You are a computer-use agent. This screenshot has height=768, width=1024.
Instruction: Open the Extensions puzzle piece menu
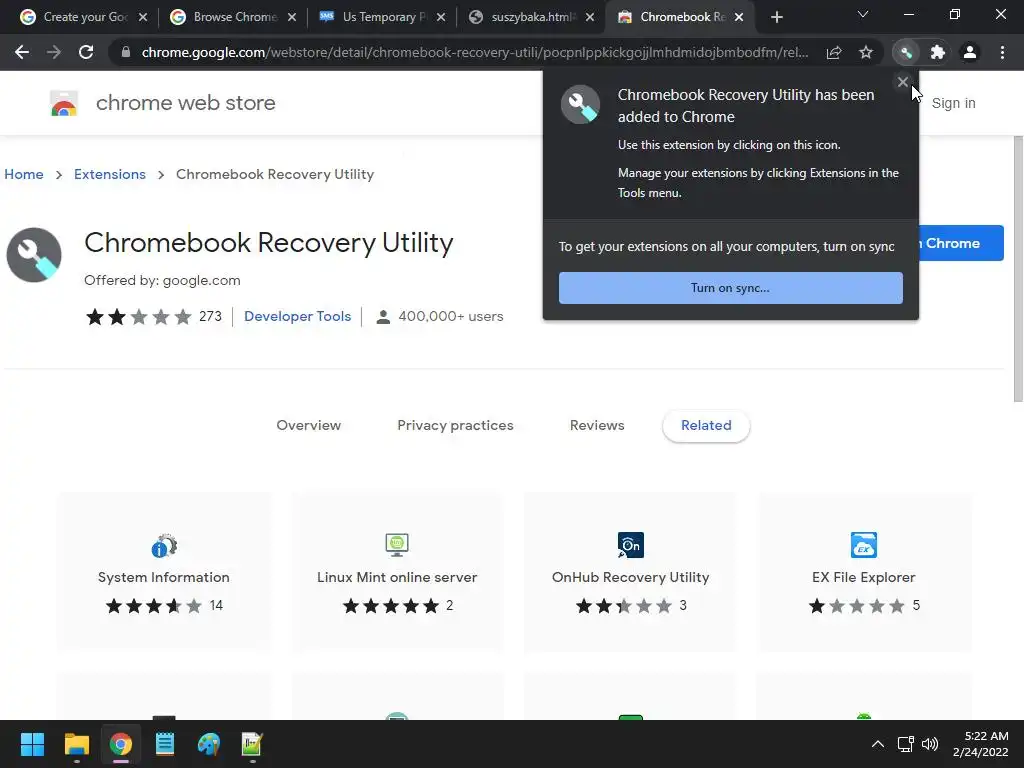(x=938, y=52)
